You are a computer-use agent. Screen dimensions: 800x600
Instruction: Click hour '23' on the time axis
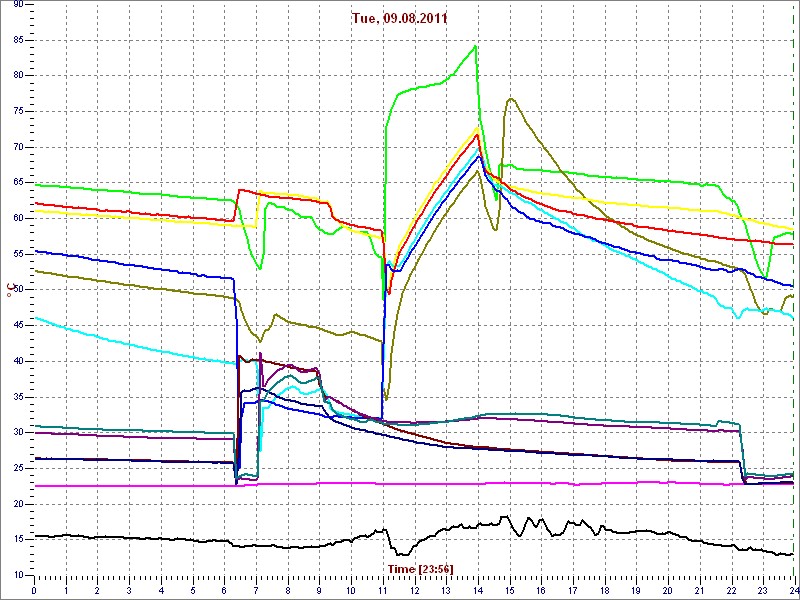(x=762, y=590)
